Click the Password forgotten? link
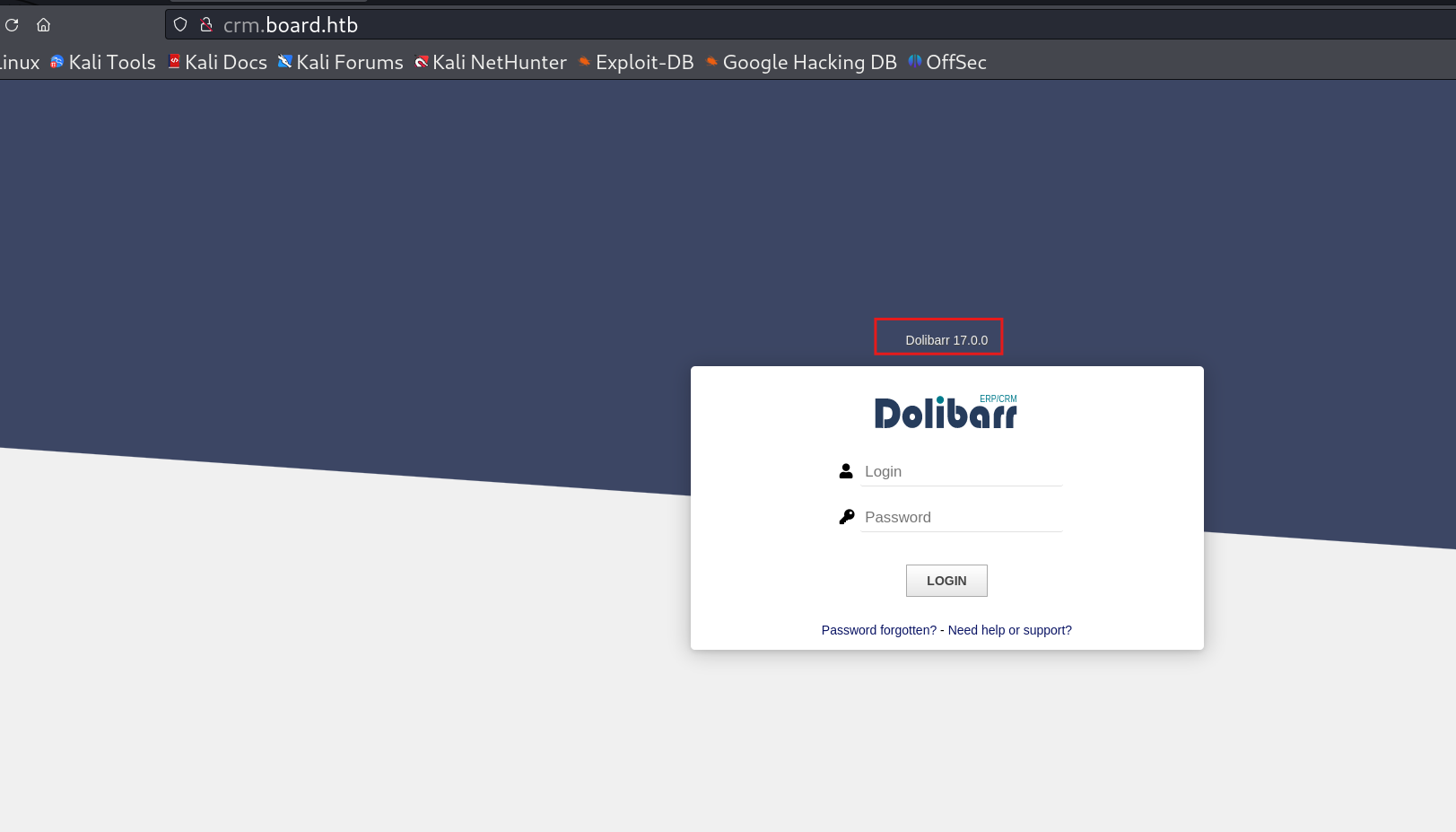This screenshot has width=1456, height=832. pyautogui.click(x=879, y=630)
